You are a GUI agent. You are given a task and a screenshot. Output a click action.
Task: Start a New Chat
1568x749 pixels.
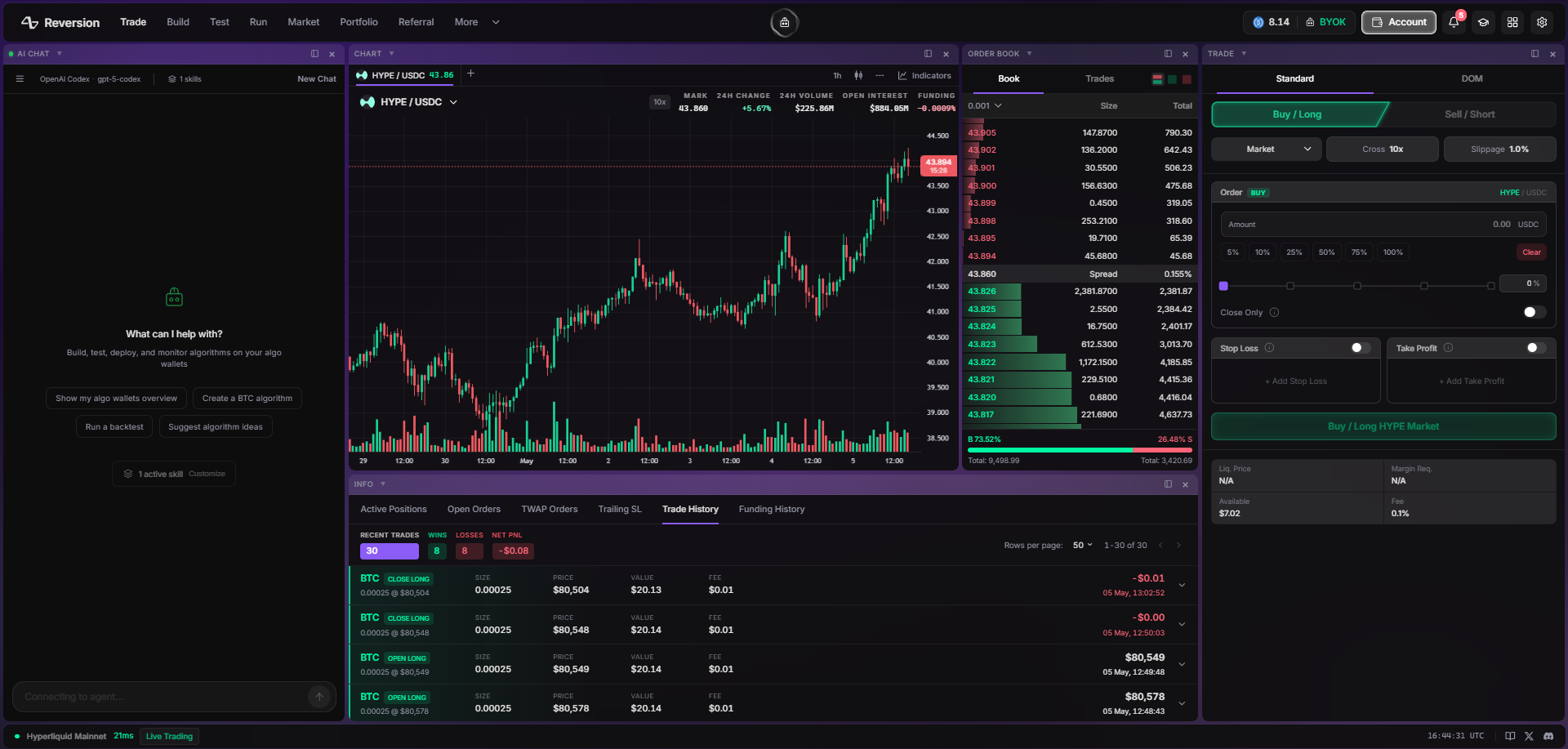pos(317,79)
